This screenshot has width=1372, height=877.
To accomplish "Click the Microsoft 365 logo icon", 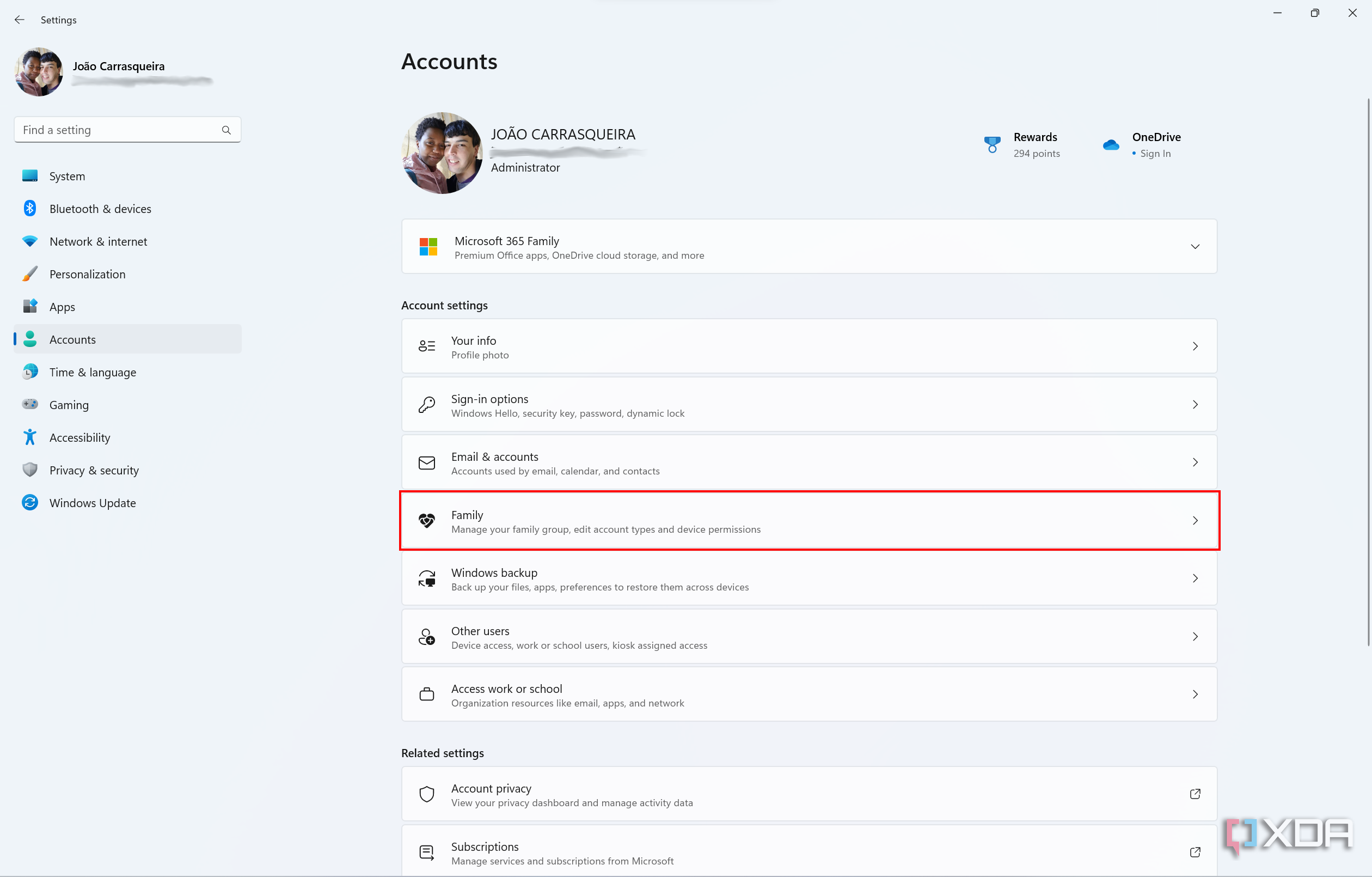I will click(428, 246).
